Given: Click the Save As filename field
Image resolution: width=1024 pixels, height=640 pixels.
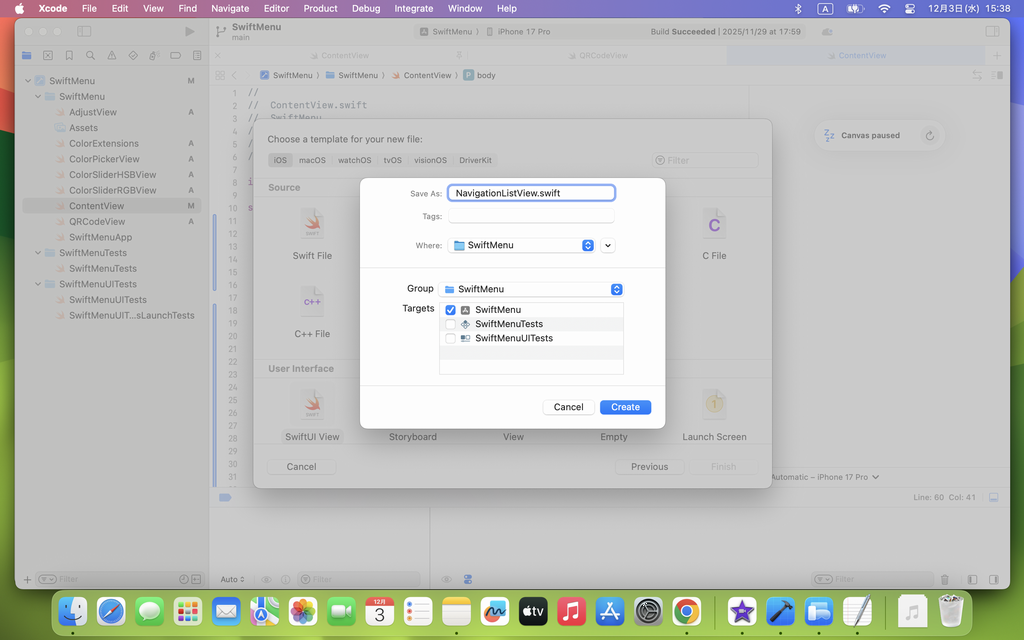Looking at the screenshot, I should (531, 193).
